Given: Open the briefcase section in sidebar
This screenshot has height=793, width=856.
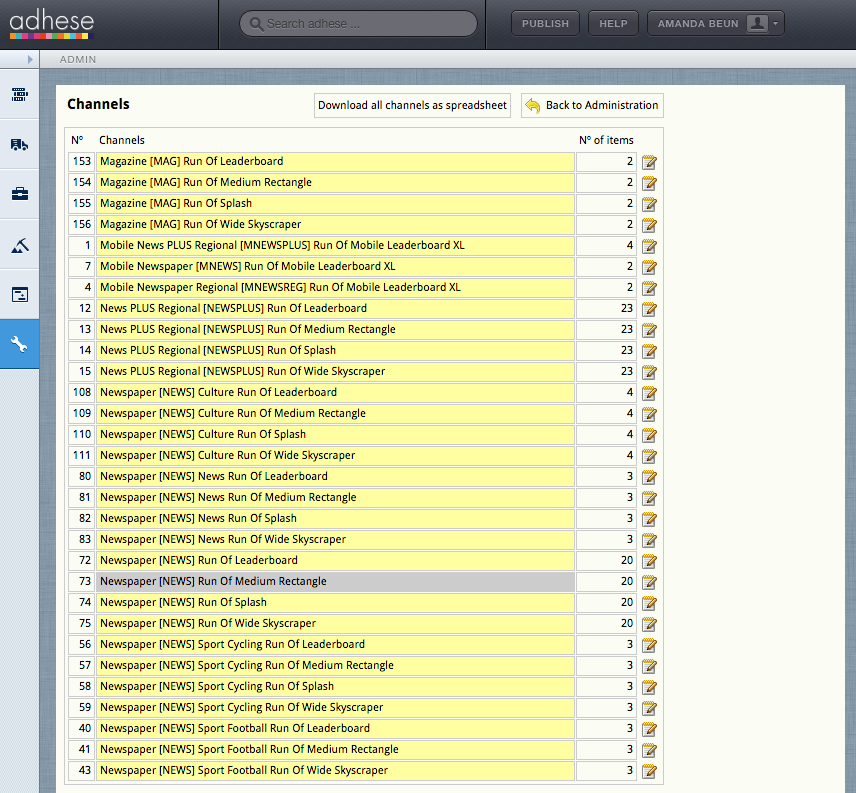Looking at the screenshot, I should click(19, 194).
